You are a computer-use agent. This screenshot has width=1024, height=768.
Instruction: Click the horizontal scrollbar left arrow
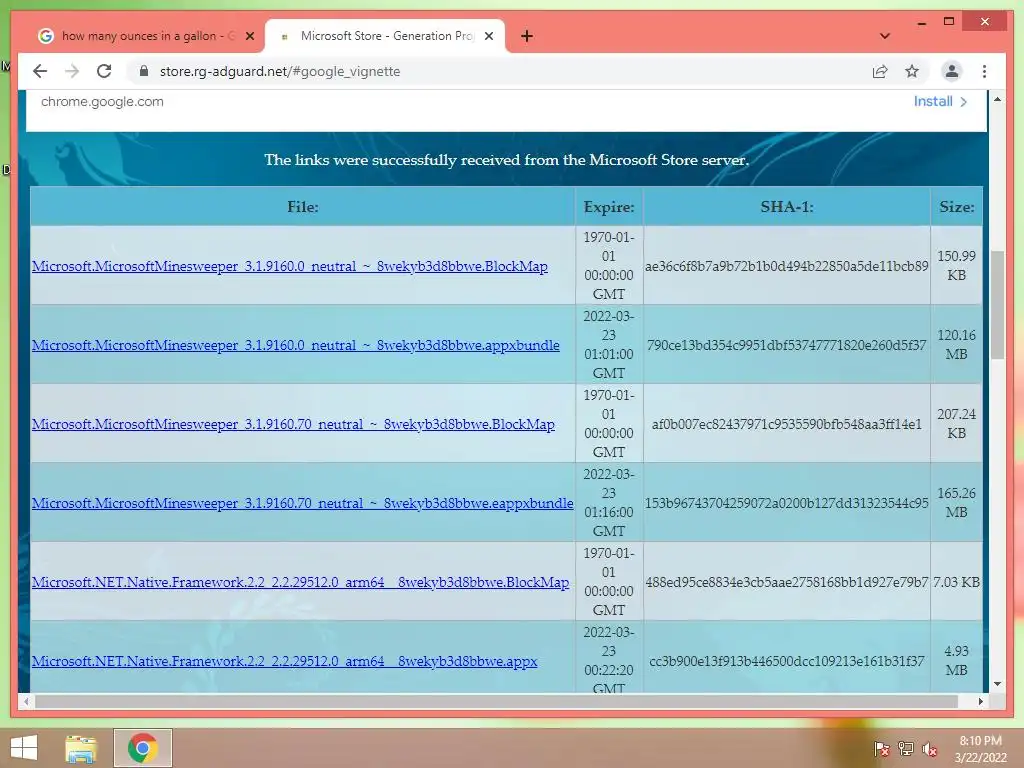point(26,701)
